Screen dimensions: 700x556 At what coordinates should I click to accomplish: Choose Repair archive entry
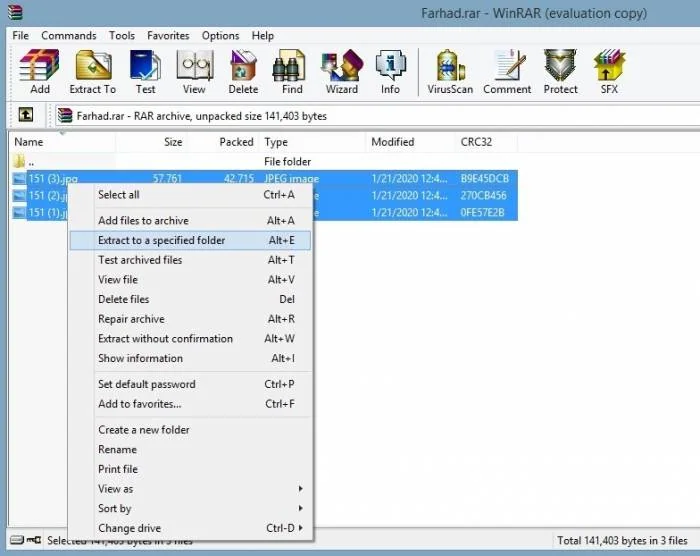[x=191, y=319]
